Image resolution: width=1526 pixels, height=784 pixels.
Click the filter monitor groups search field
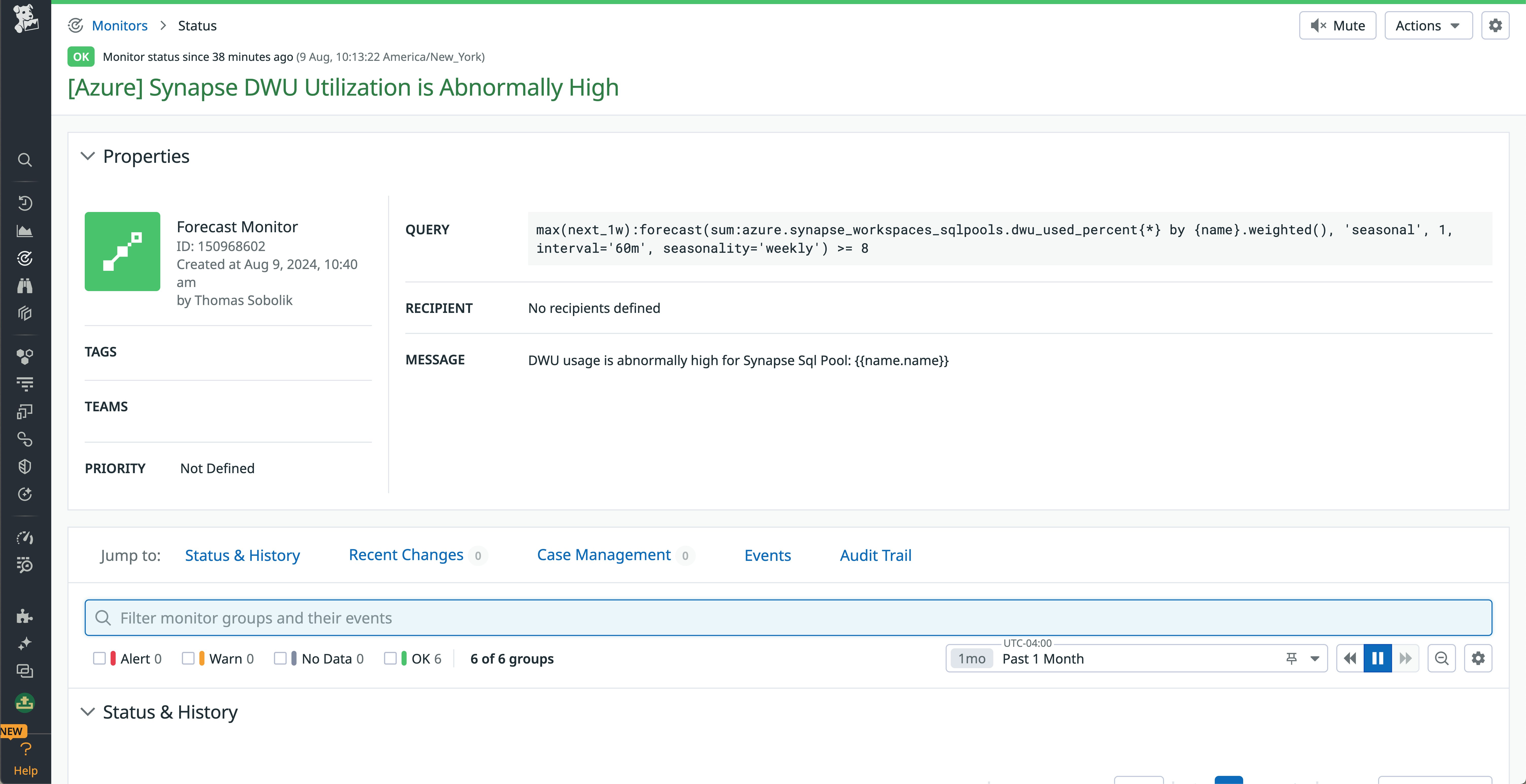click(788, 618)
